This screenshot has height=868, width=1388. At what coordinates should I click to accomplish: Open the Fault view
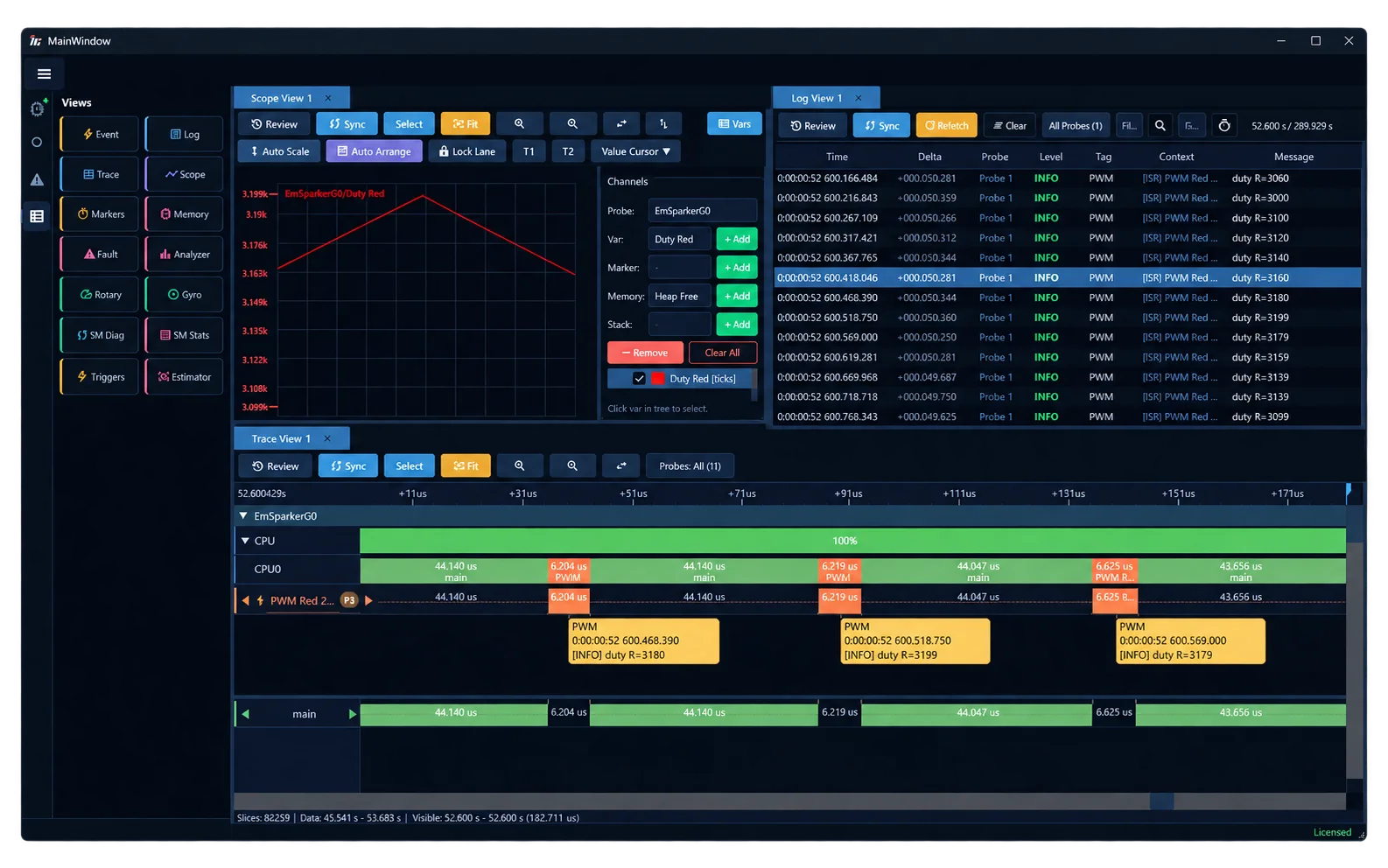coord(100,255)
